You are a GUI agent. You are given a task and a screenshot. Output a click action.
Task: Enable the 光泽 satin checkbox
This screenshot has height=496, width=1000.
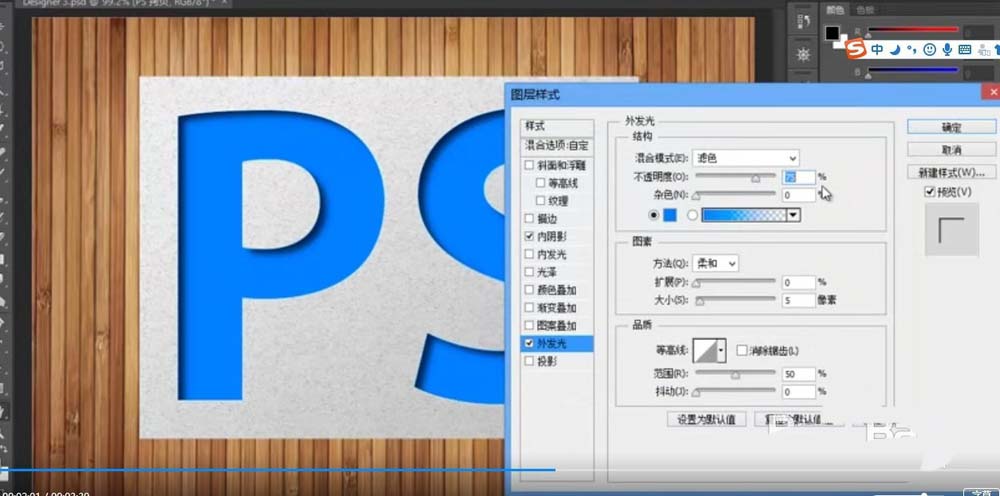coord(529,272)
